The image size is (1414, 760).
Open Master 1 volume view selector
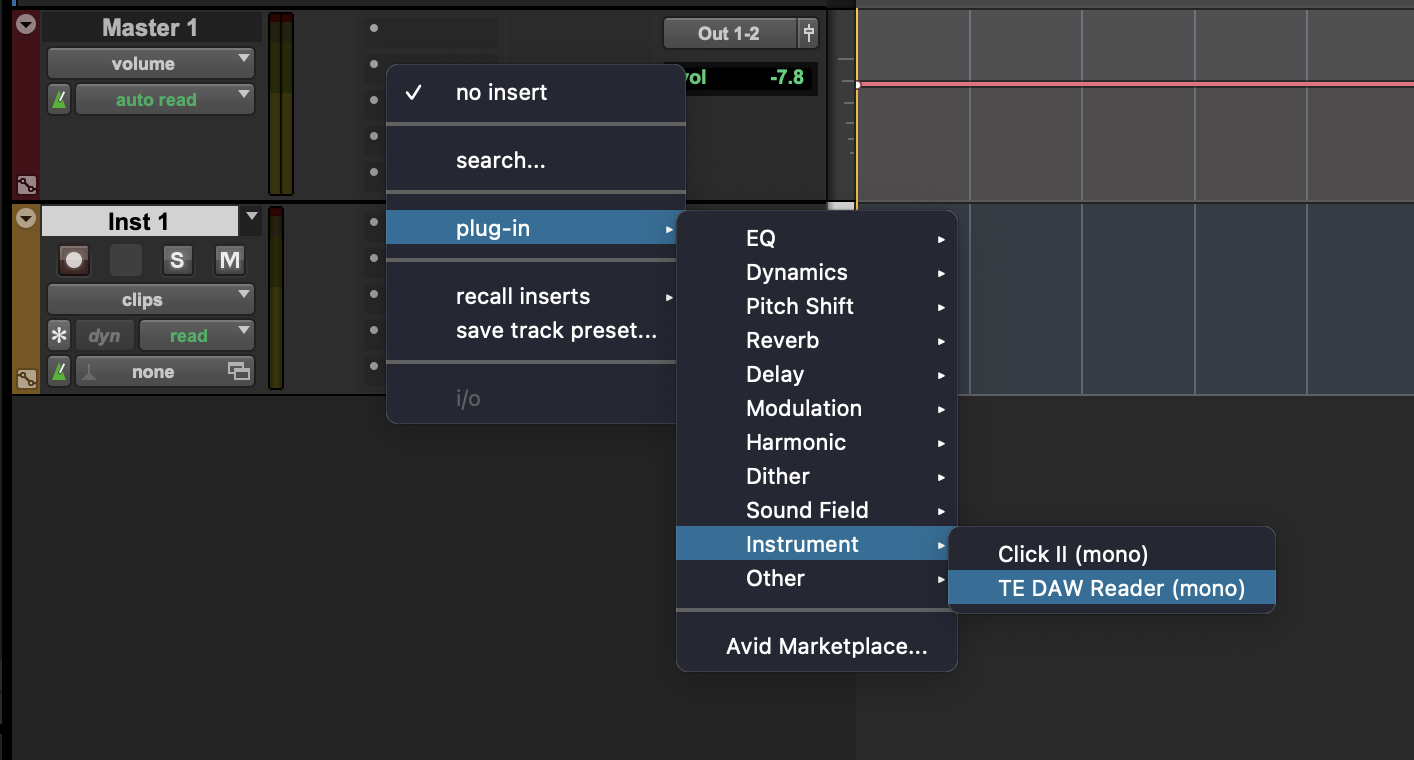click(151, 64)
